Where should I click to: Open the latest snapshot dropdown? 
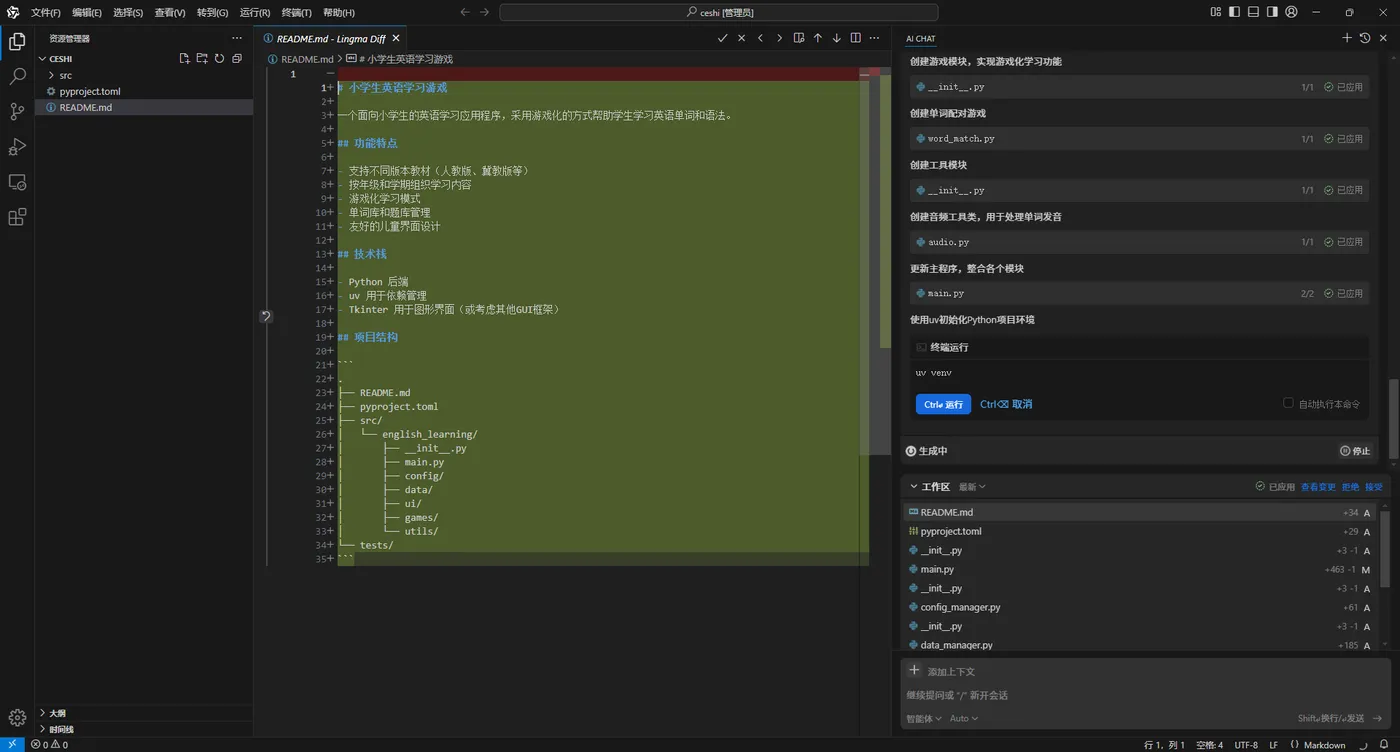(x=972, y=487)
